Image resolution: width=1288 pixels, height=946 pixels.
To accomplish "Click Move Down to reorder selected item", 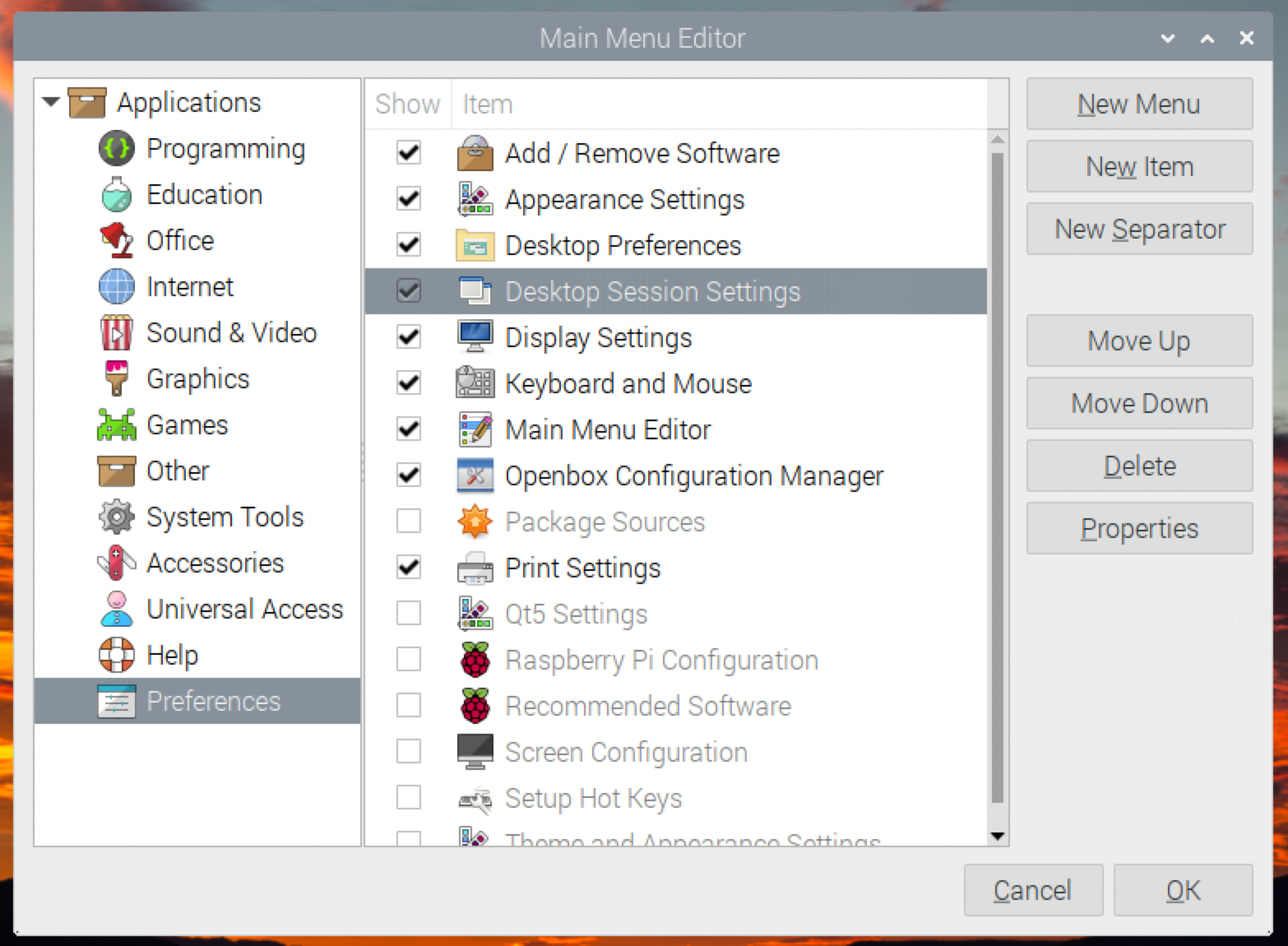I will tap(1139, 403).
